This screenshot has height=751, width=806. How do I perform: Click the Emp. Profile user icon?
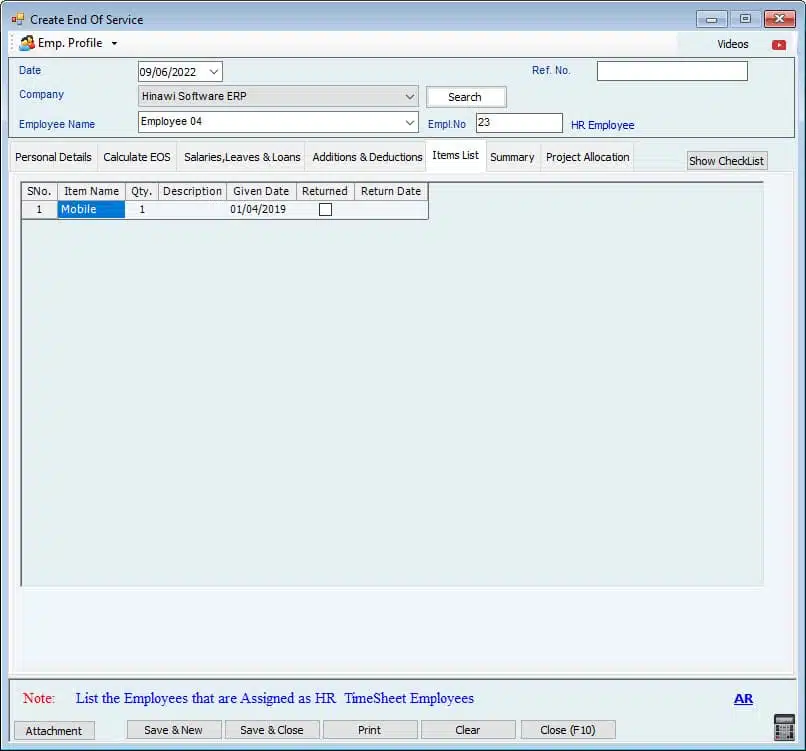coord(27,43)
